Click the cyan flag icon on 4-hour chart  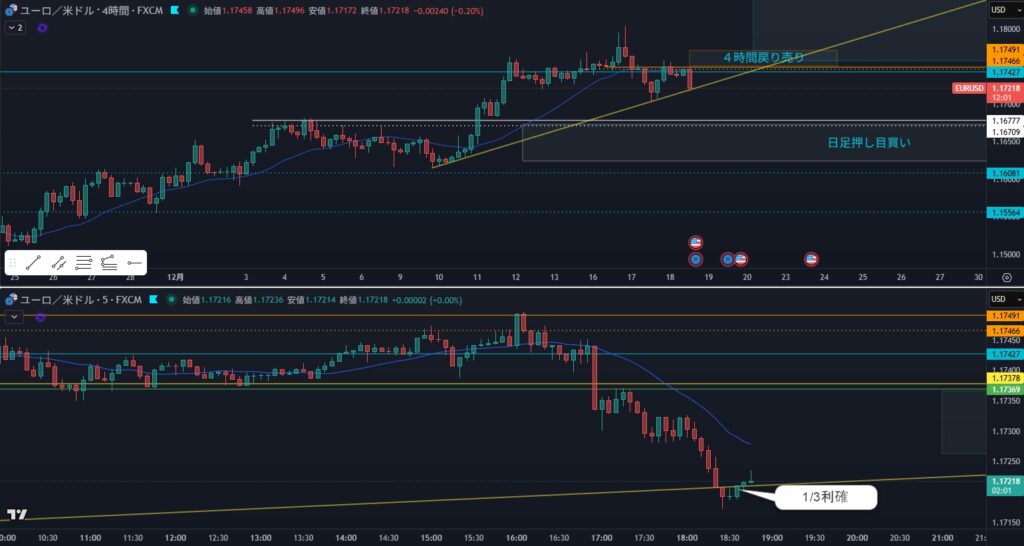[x=175, y=10]
